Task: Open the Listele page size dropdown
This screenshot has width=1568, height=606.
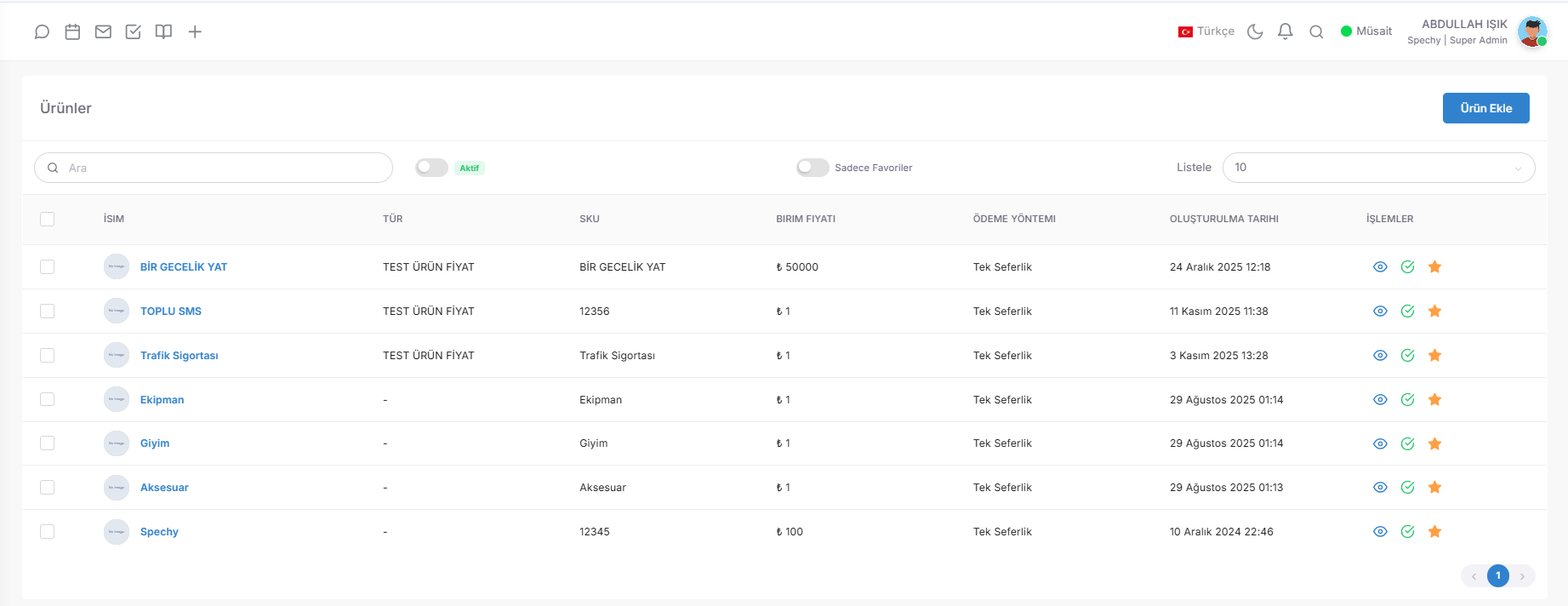Action: click(x=1378, y=168)
